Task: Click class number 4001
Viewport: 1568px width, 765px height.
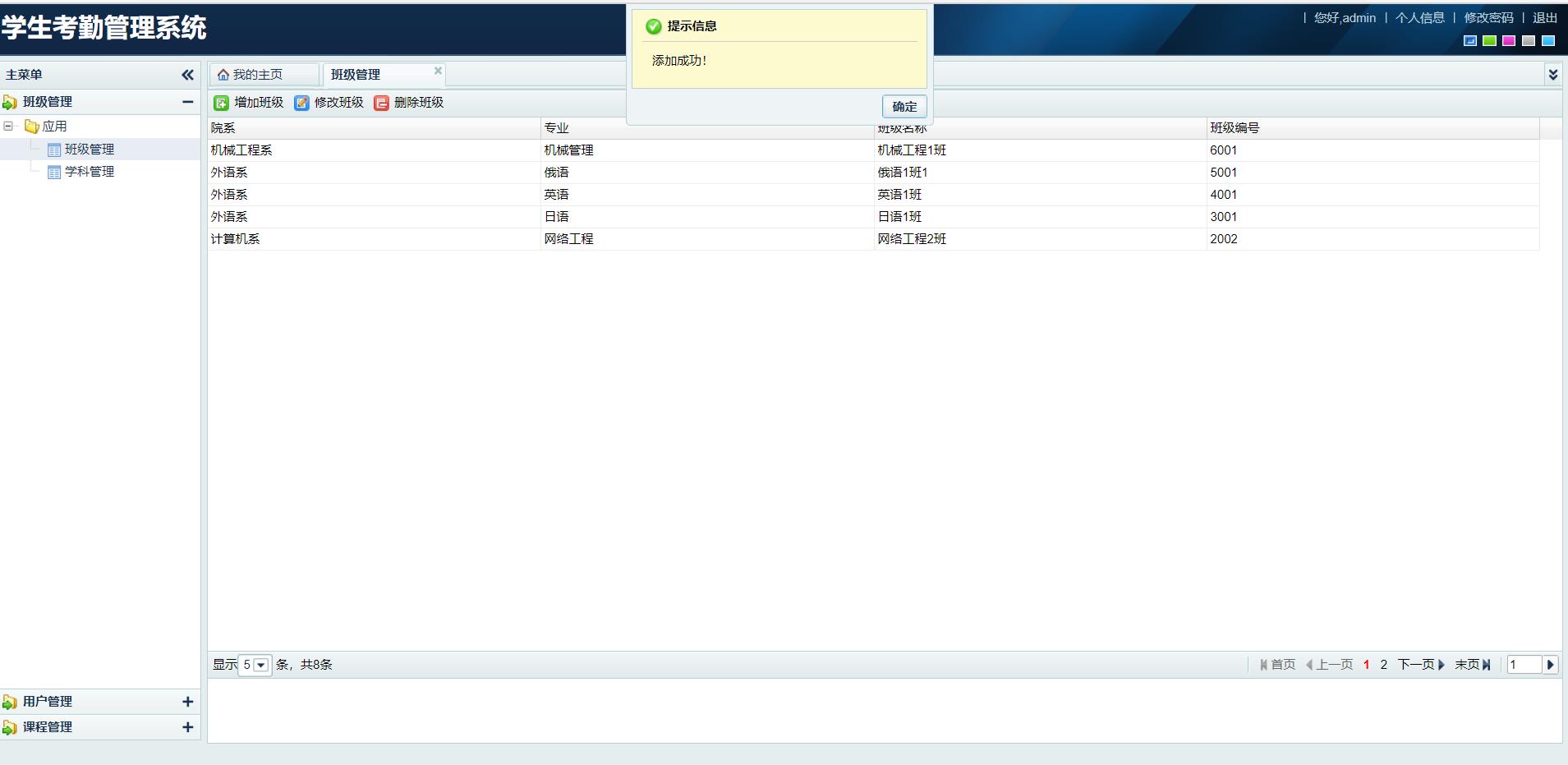Action: (1223, 195)
